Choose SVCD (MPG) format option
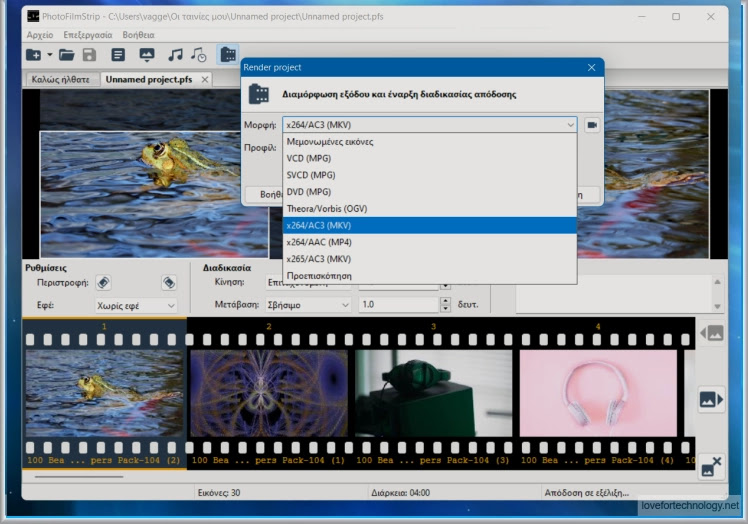This screenshot has height=524, width=748. click(x=429, y=175)
